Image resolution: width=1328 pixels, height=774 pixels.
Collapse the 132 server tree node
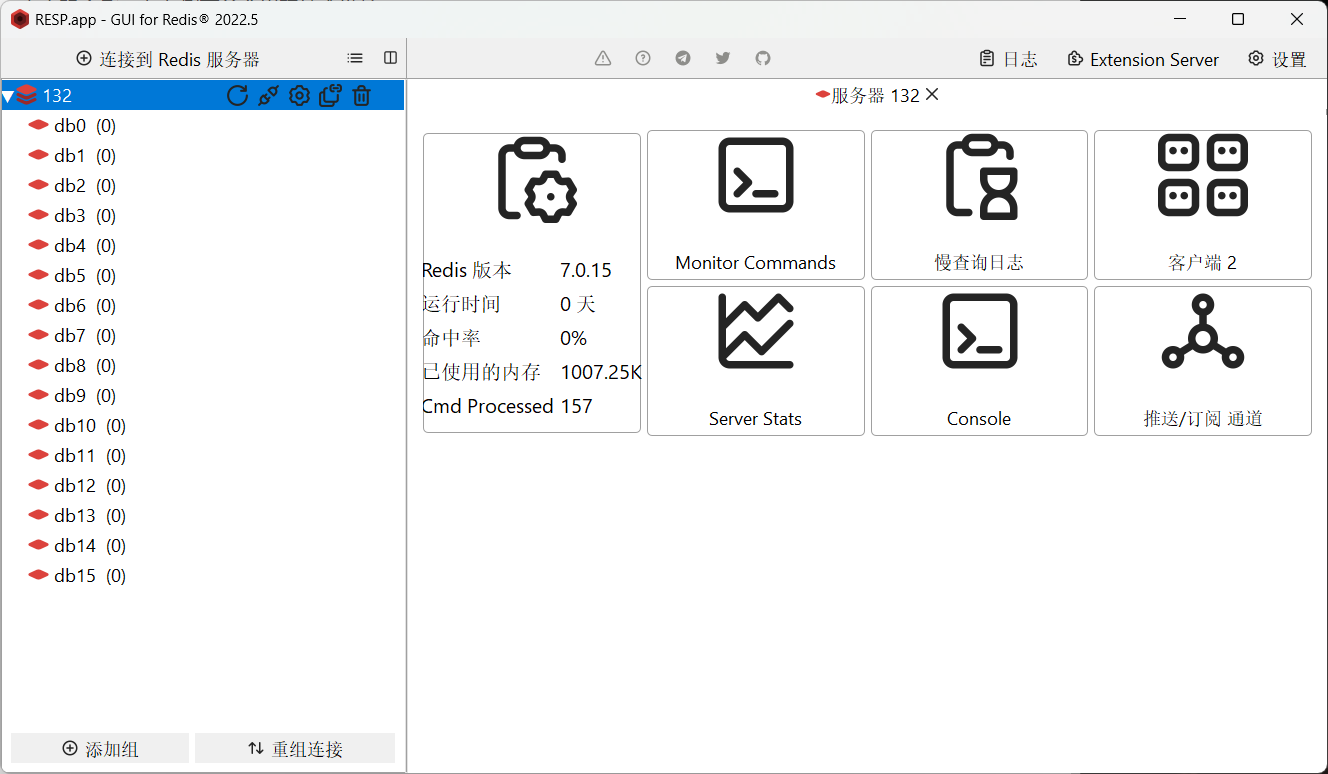[8, 96]
